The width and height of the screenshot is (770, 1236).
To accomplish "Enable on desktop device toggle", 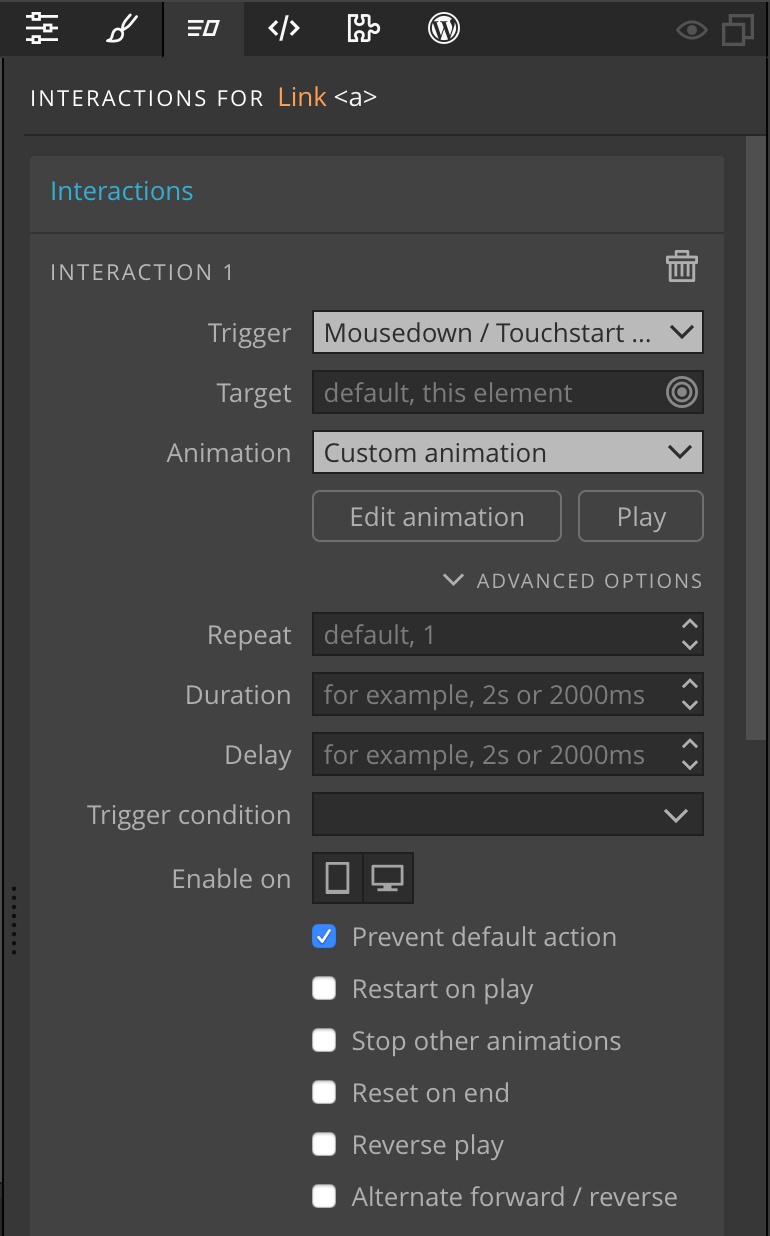I will tap(388, 879).
